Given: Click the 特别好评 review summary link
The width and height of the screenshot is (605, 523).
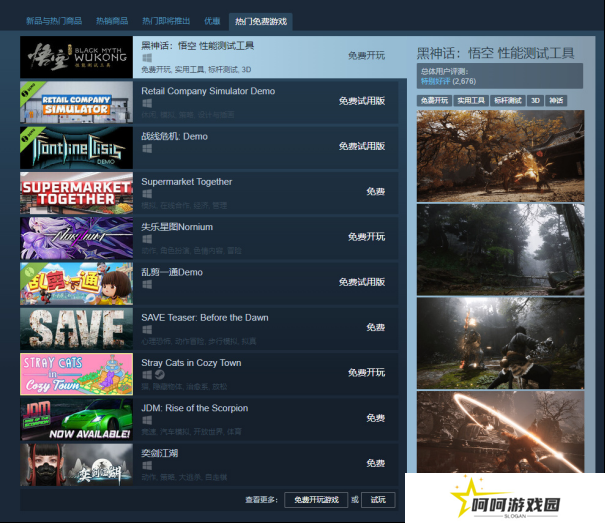Looking at the screenshot, I should pyautogui.click(x=435, y=81).
